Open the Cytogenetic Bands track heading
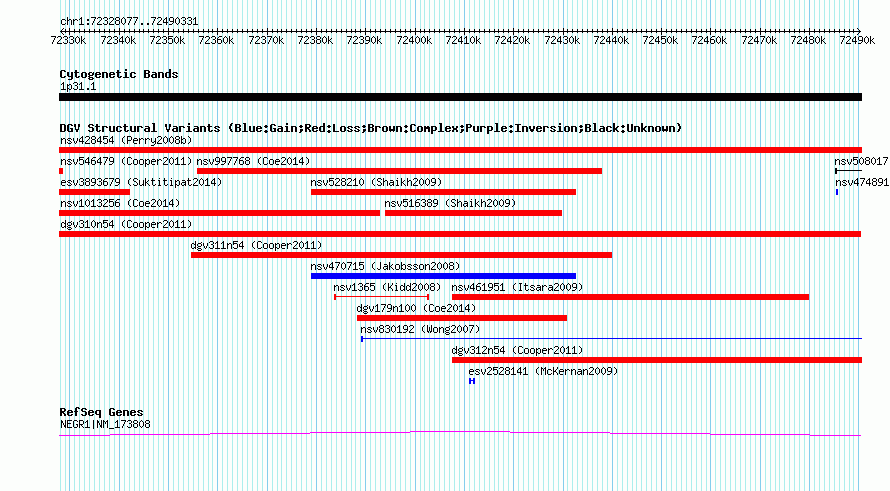Viewport: 890px width, 491px height. (119, 74)
